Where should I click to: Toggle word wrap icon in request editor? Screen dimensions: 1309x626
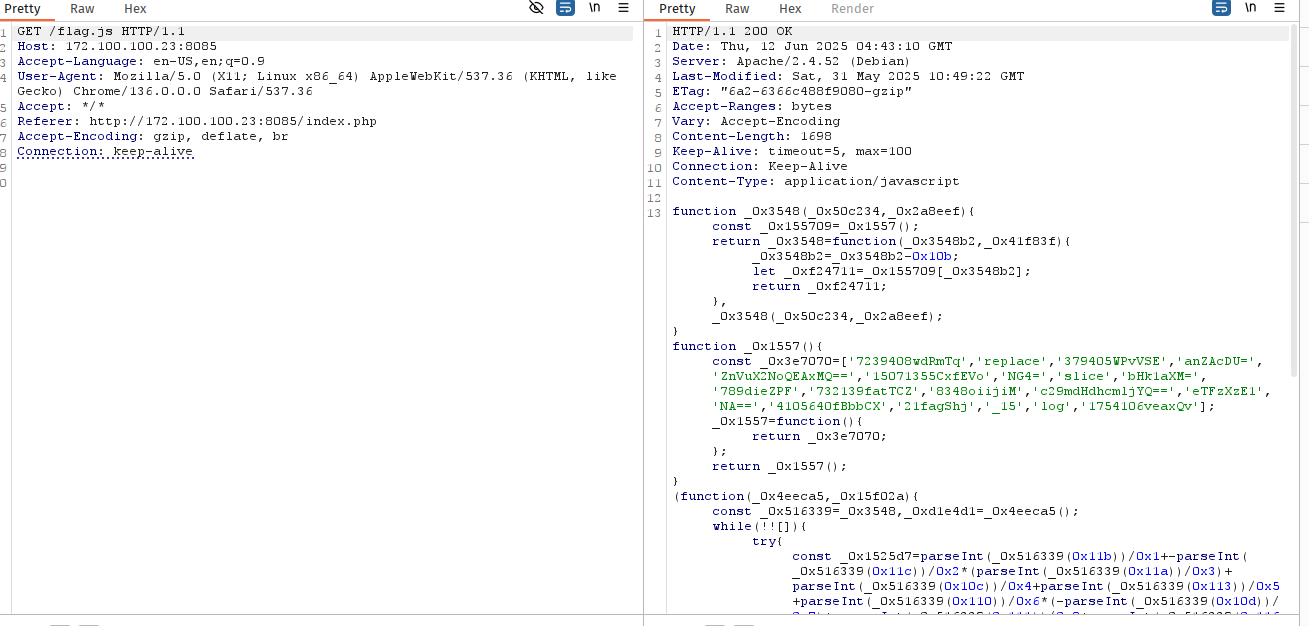point(566,8)
